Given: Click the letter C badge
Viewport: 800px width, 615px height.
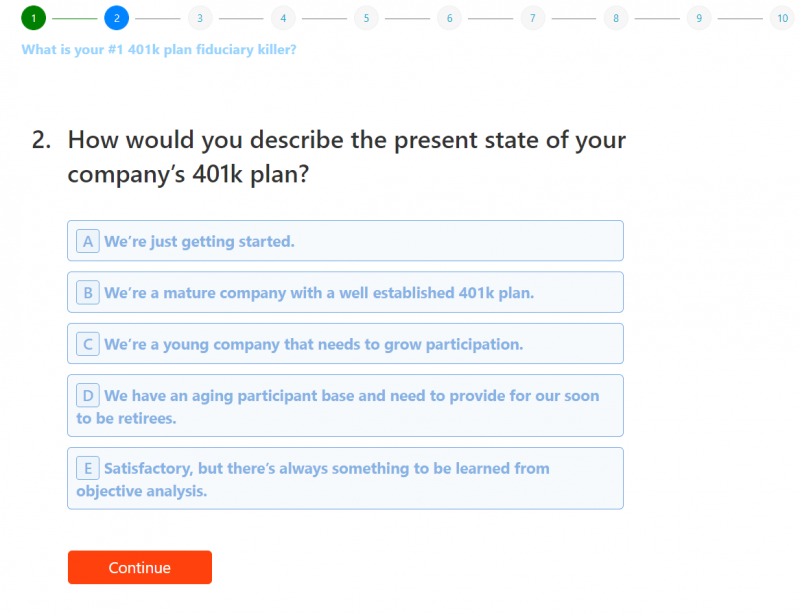Looking at the screenshot, I should click(88, 344).
